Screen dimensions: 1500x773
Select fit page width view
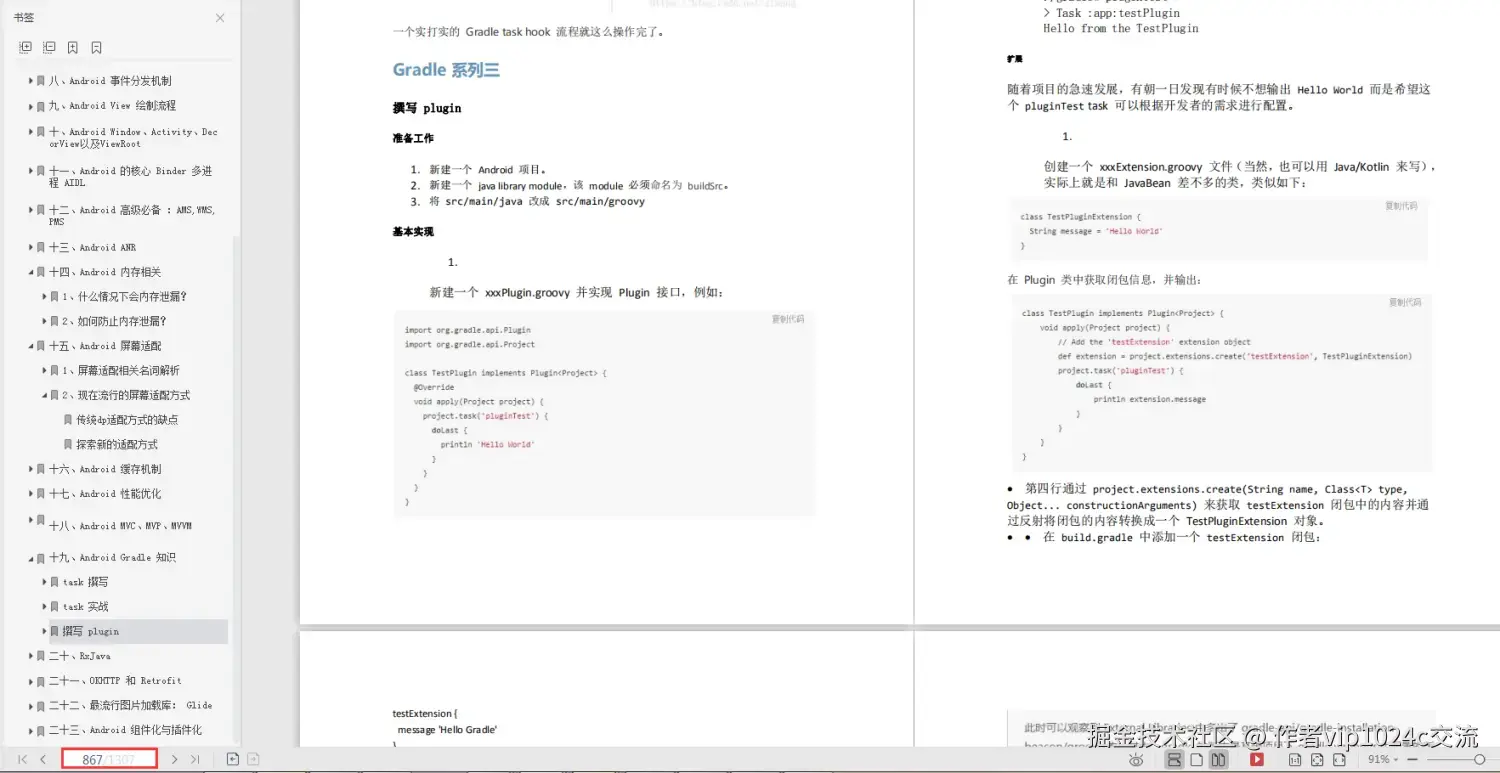tap(1340, 759)
